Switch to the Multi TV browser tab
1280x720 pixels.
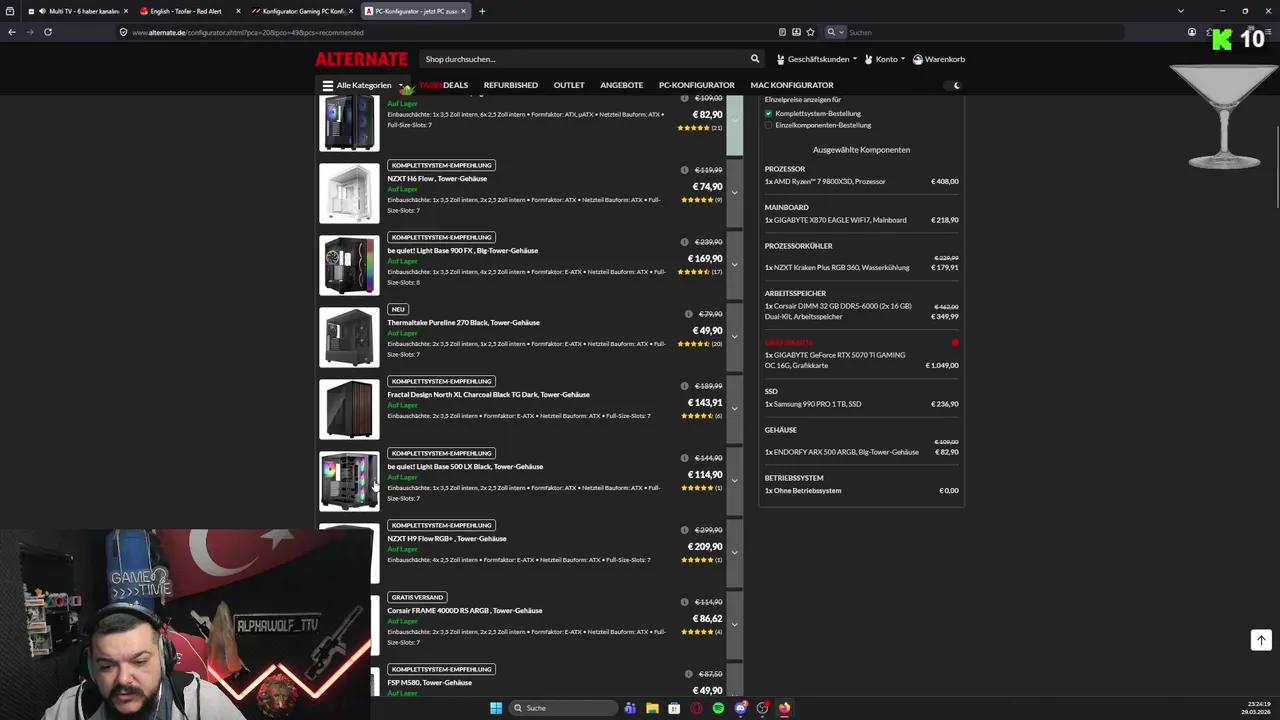click(78, 11)
